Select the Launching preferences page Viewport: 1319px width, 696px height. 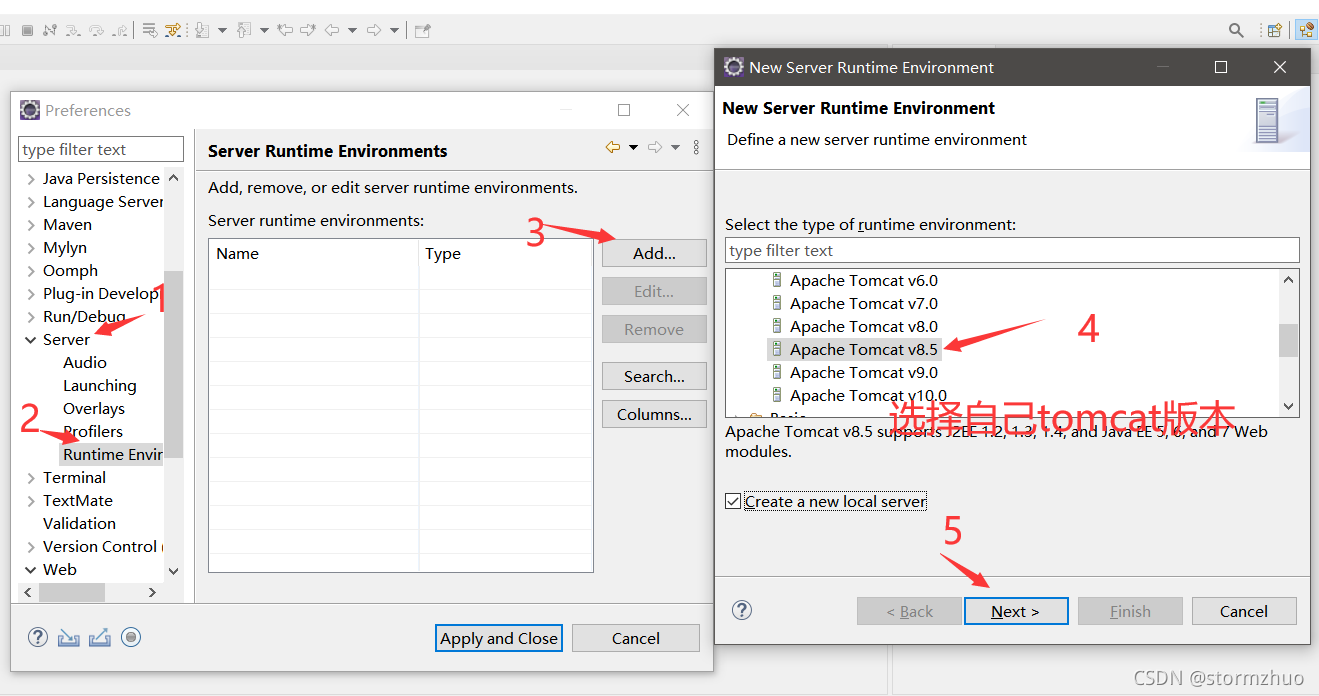coord(99,385)
